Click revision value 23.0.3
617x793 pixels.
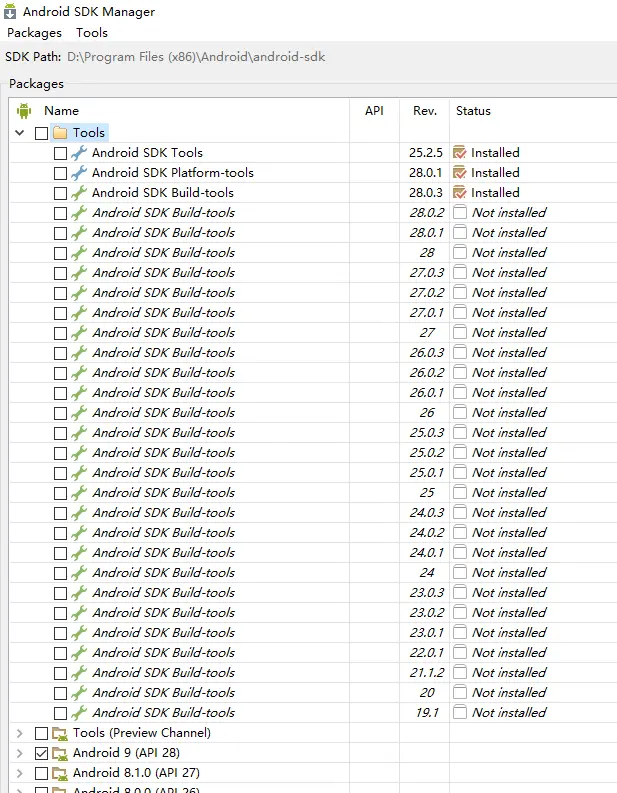tap(427, 592)
